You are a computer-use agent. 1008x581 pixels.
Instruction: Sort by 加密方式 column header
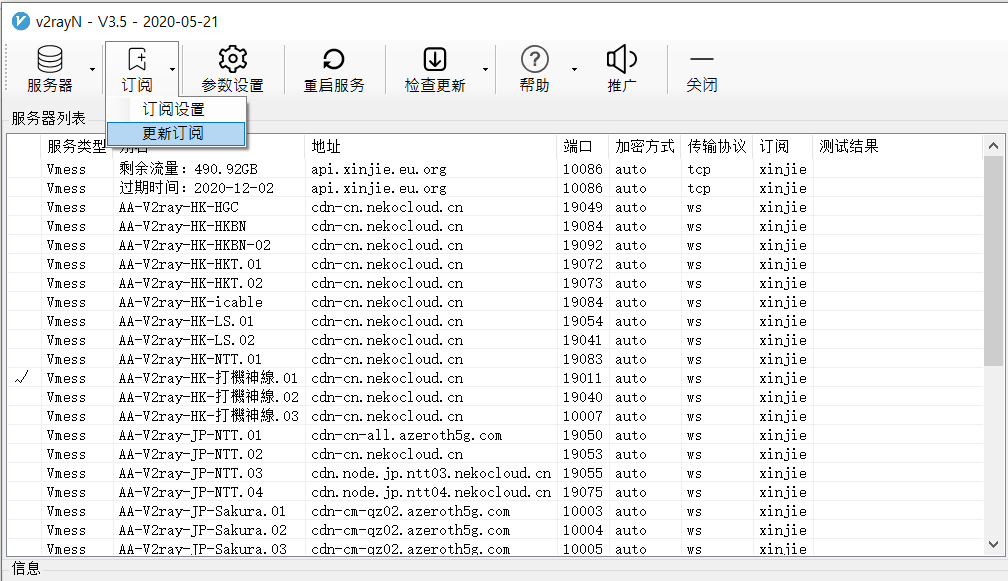click(x=645, y=147)
